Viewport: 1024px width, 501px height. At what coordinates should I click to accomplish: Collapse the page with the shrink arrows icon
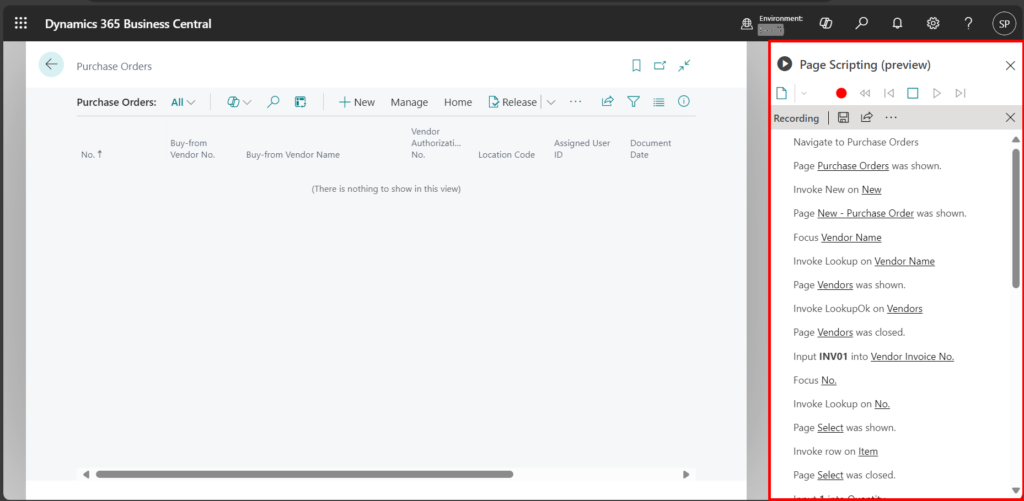coord(684,65)
